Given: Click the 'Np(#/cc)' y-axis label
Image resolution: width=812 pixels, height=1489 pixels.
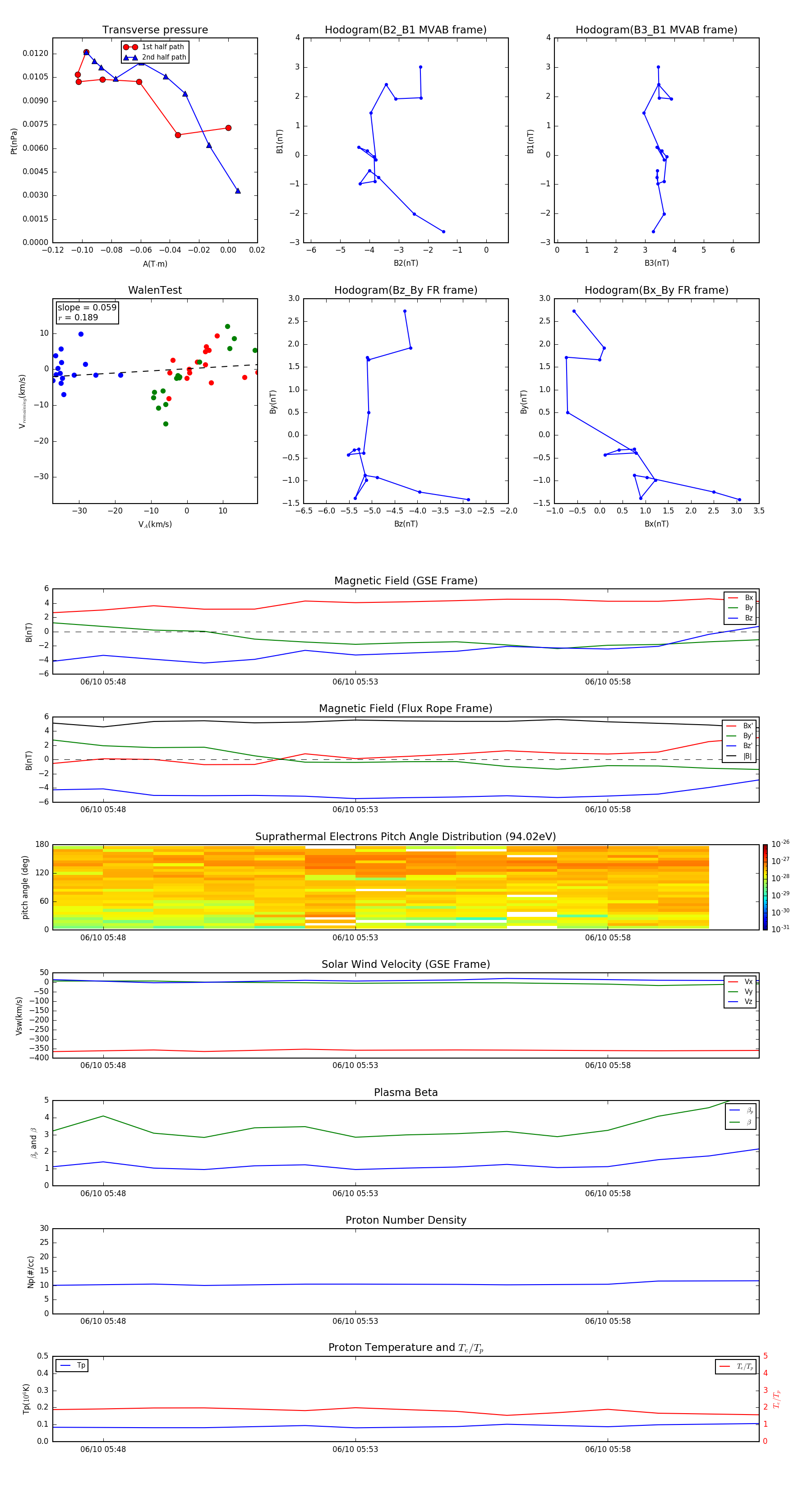Looking at the screenshot, I should pyautogui.click(x=31, y=1272).
